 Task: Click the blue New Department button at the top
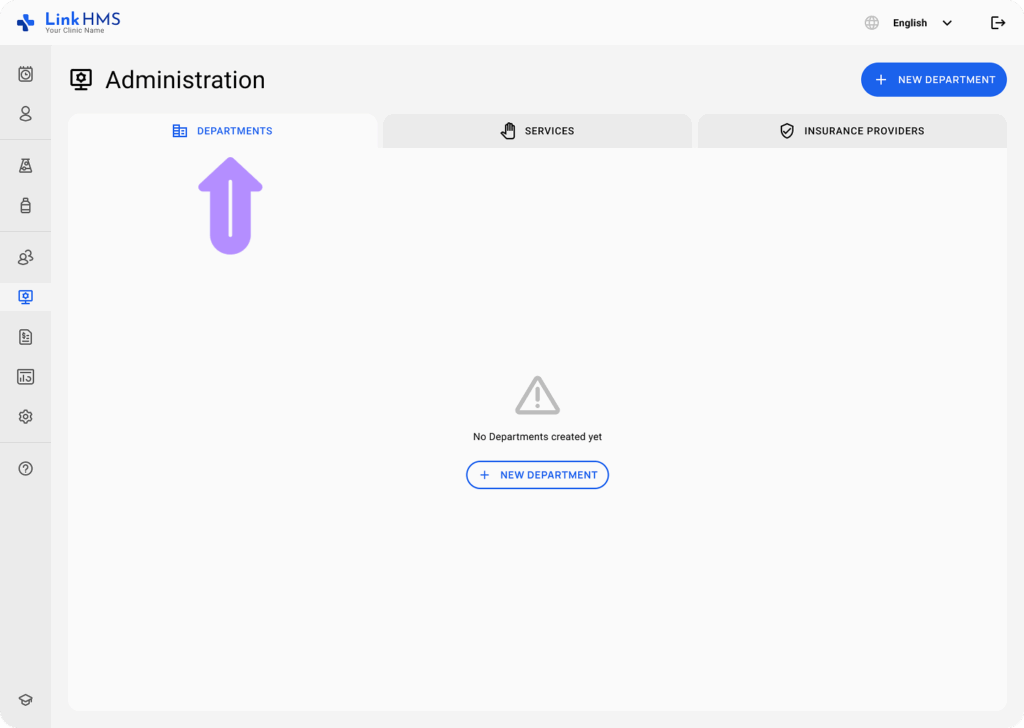(x=933, y=80)
